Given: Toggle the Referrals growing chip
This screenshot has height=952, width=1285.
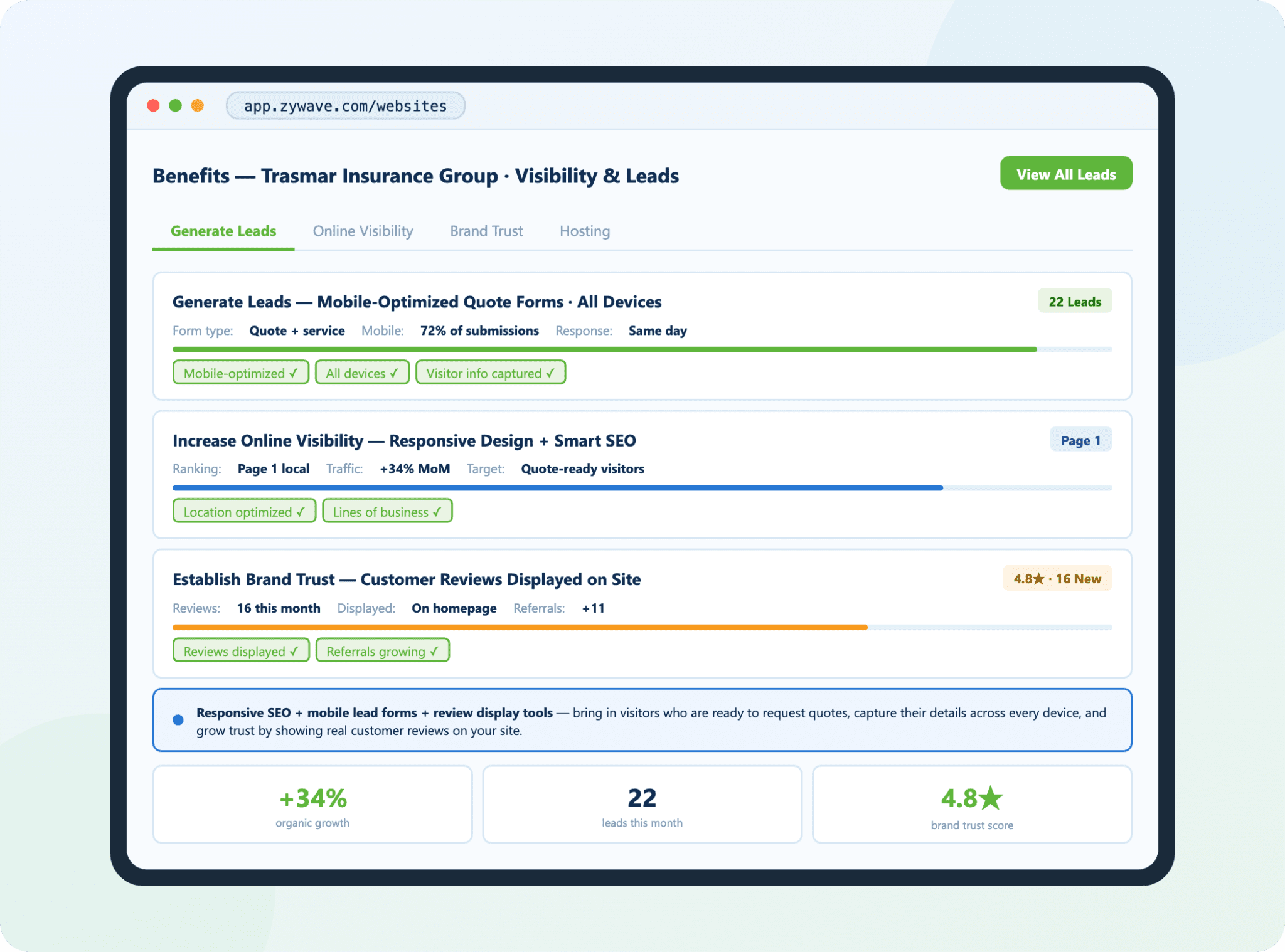Looking at the screenshot, I should coord(382,651).
